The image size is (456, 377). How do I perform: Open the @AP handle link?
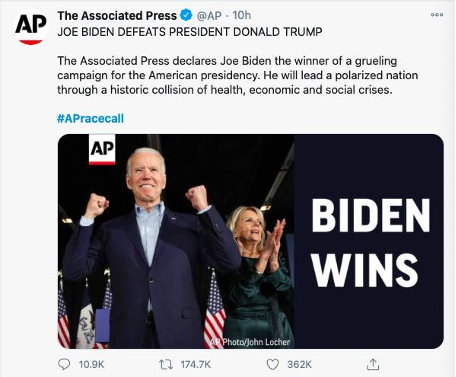[x=209, y=15]
